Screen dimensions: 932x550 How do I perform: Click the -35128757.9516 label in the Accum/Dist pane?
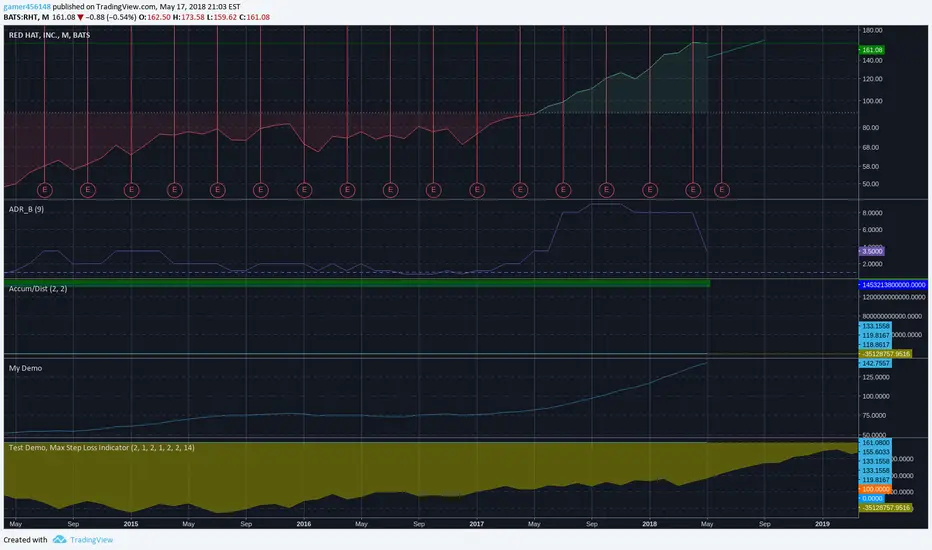886,354
